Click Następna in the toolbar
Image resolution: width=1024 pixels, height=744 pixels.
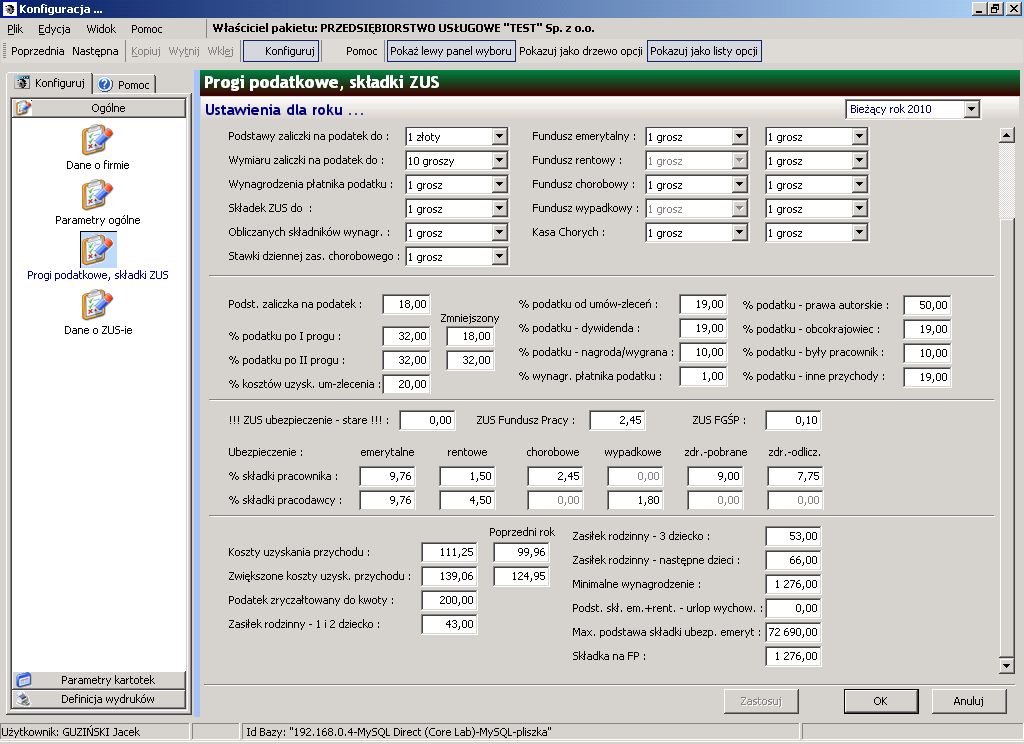coord(95,51)
